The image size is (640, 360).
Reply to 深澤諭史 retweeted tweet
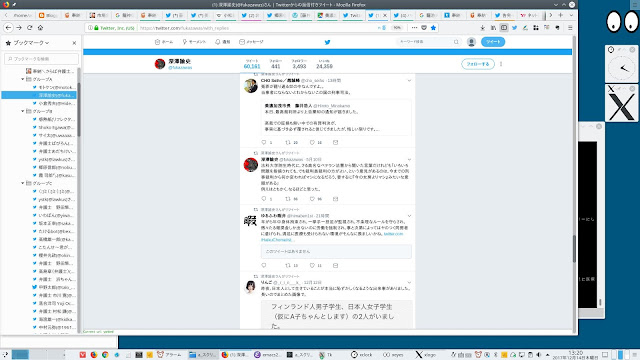click(x=264, y=199)
